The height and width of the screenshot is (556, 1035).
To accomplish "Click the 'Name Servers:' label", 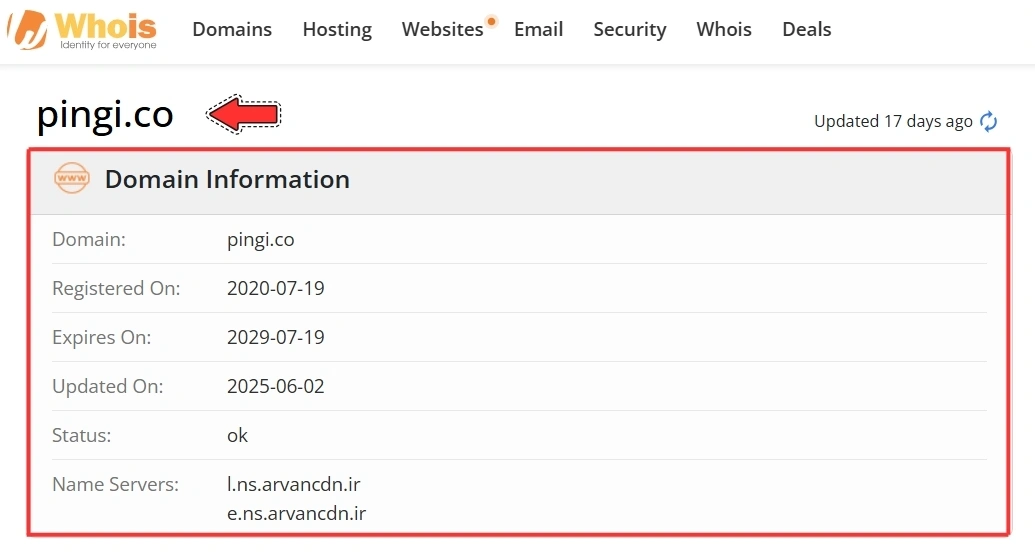I will click(116, 484).
